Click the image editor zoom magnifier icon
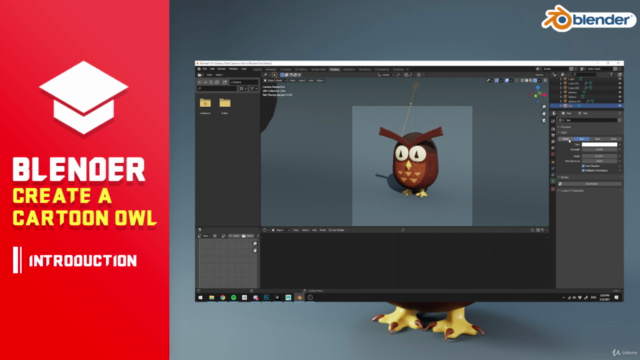Image resolution: width=640 pixels, height=360 pixels. pos(255,244)
